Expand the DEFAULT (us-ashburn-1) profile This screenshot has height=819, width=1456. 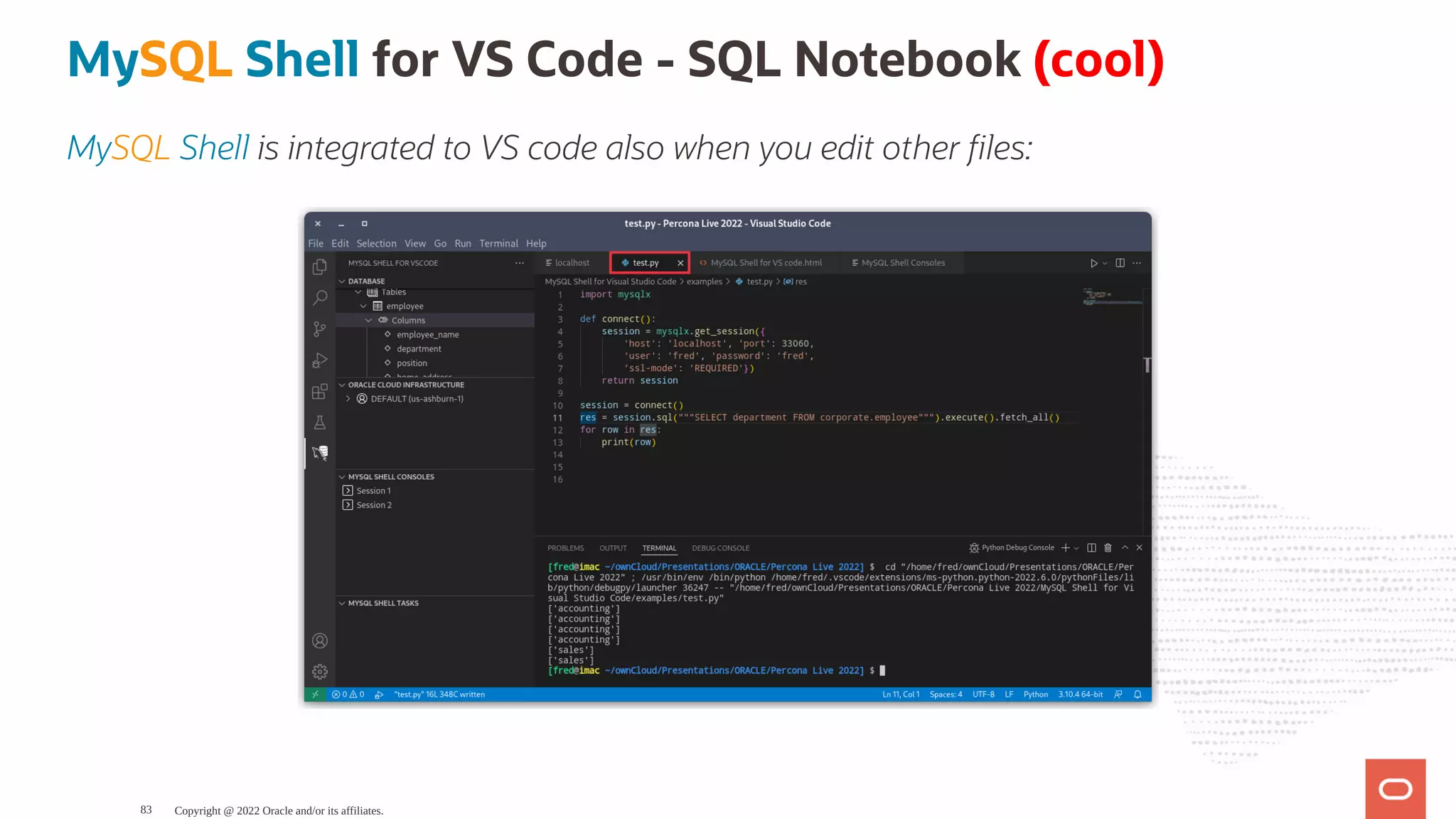click(348, 399)
